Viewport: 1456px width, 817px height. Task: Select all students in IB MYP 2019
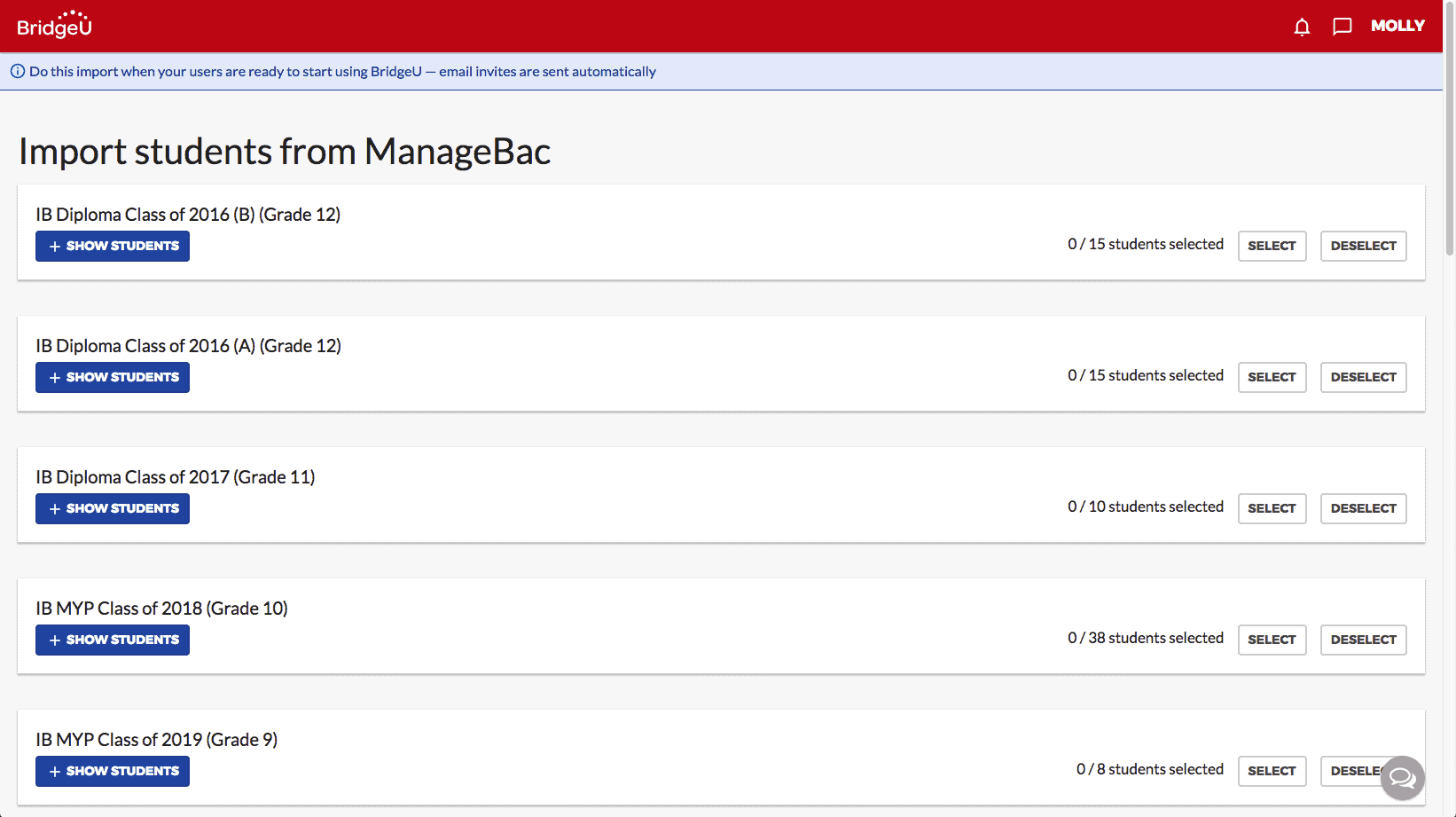pos(1272,771)
